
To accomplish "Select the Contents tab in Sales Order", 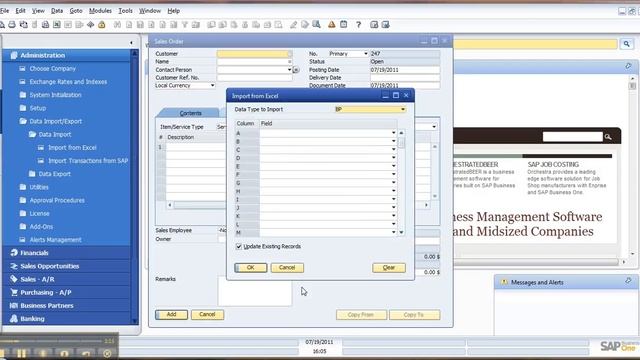I will [x=190, y=113].
